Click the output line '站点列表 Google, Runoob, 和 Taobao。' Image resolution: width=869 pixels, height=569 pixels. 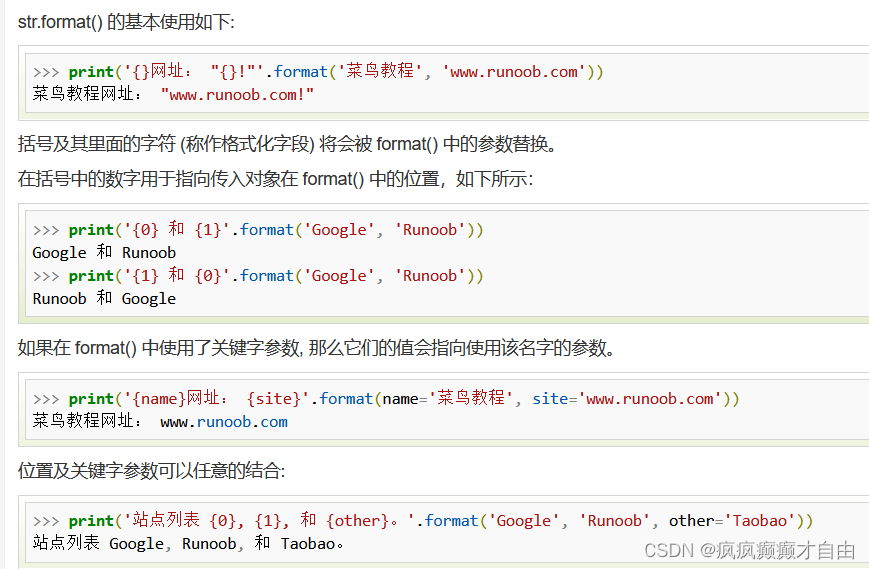[188, 543]
